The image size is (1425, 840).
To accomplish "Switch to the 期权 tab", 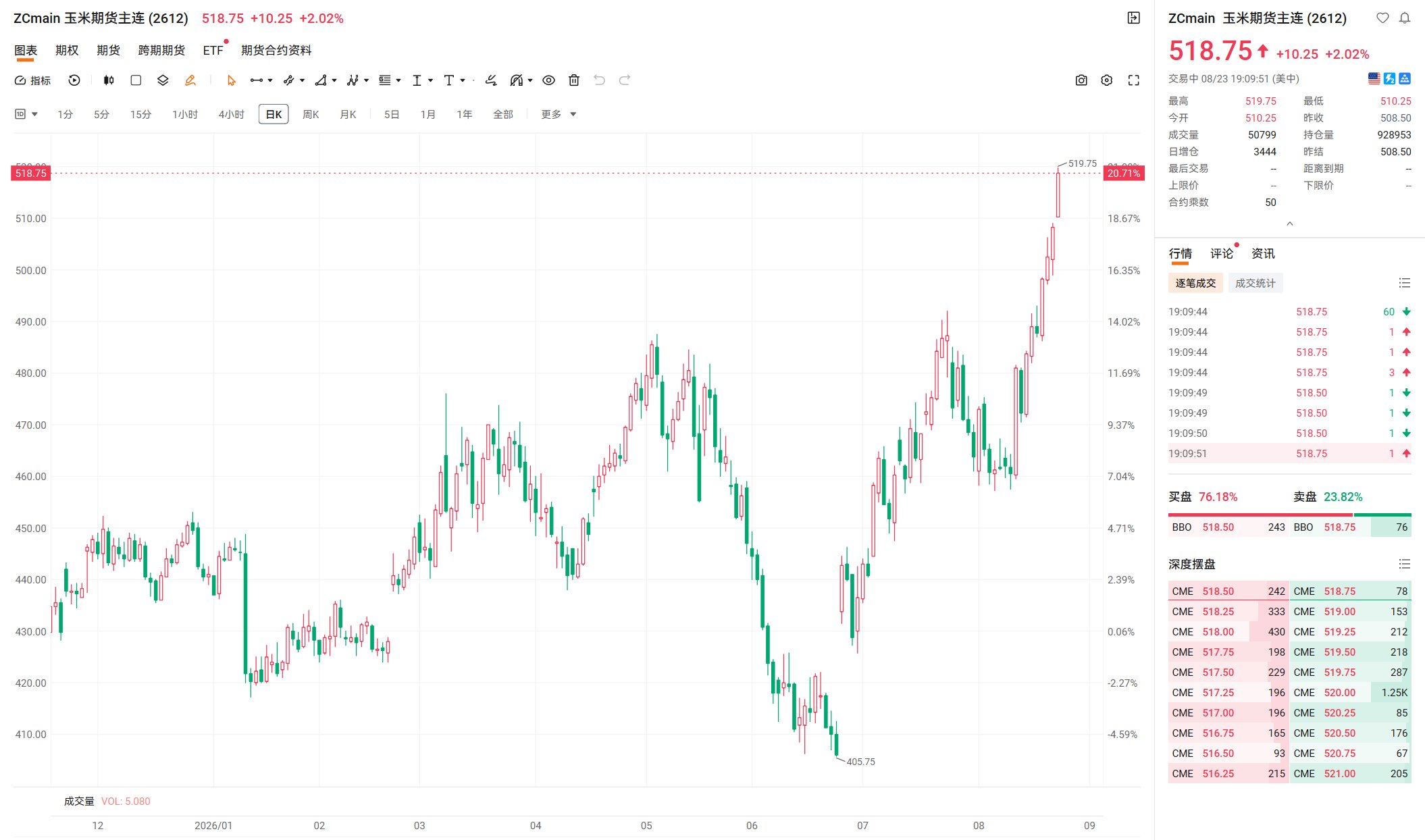I will point(67,51).
